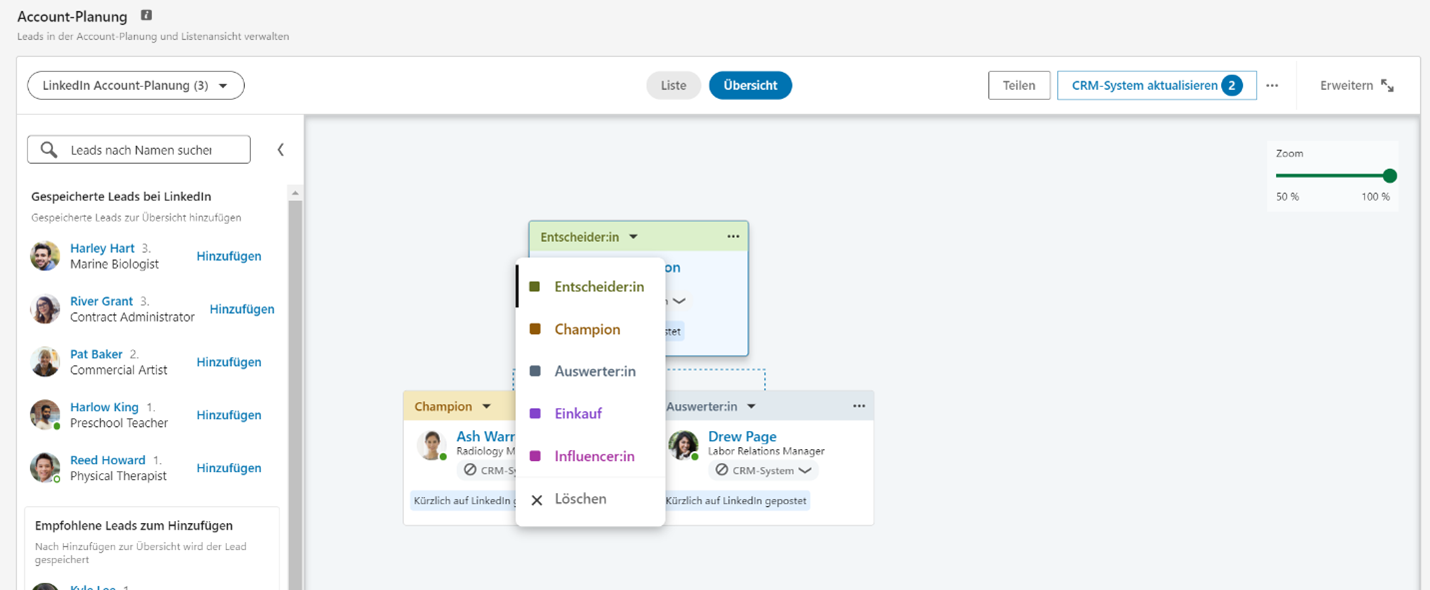Open Ash's name link in Champion card
The width and height of the screenshot is (1430, 590).
486,437
